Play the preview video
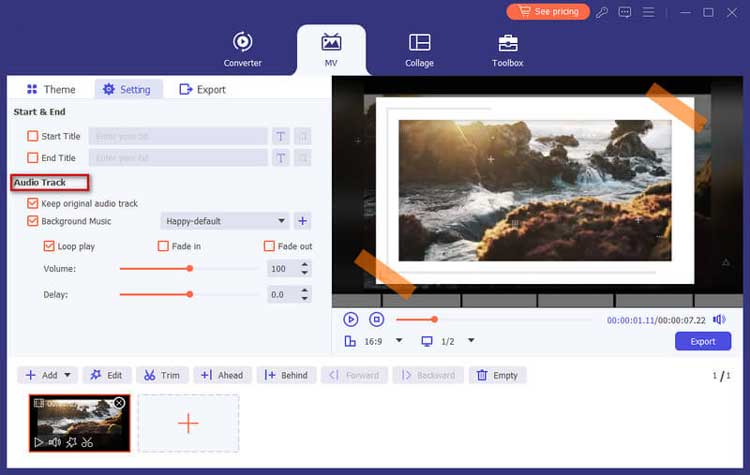The width and height of the screenshot is (750, 475). 351,319
